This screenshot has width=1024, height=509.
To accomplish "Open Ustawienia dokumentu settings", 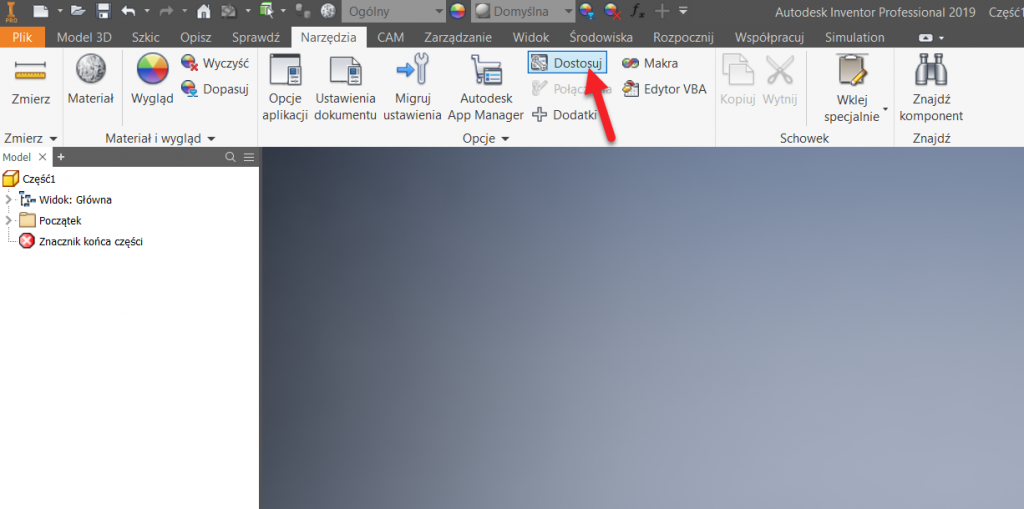I will [345, 74].
